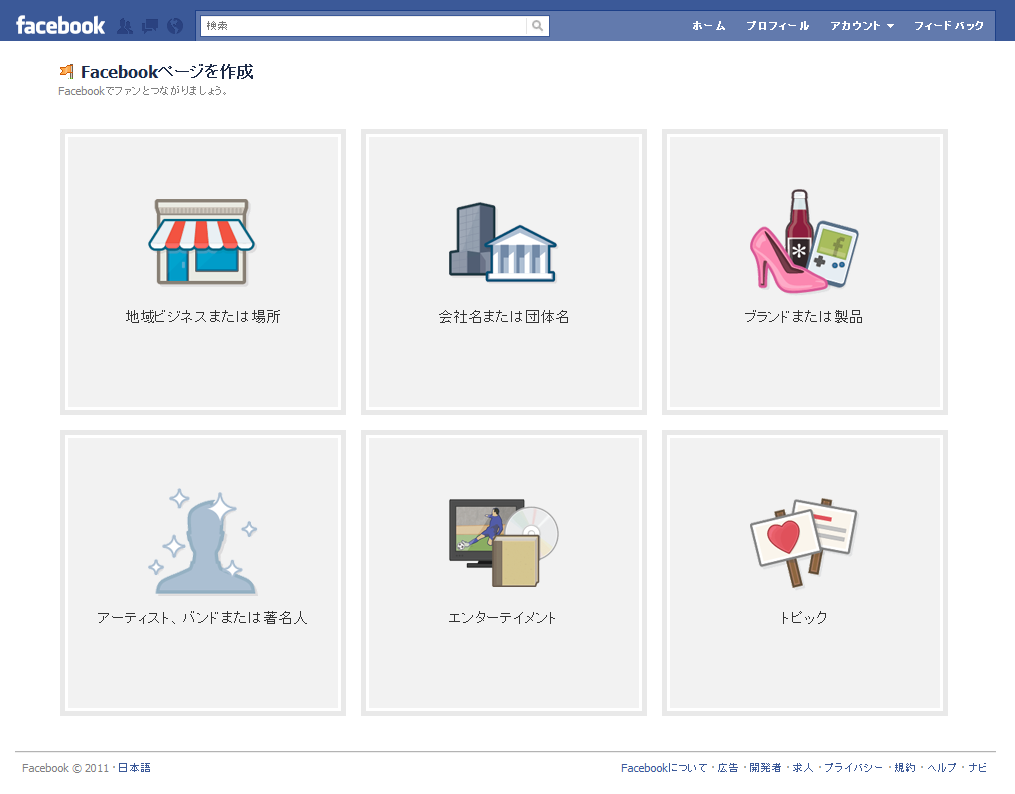Viewport: 1015px width, 794px height.
Task: Expand the アカウント dropdown menu
Action: (x=862, y=26)
